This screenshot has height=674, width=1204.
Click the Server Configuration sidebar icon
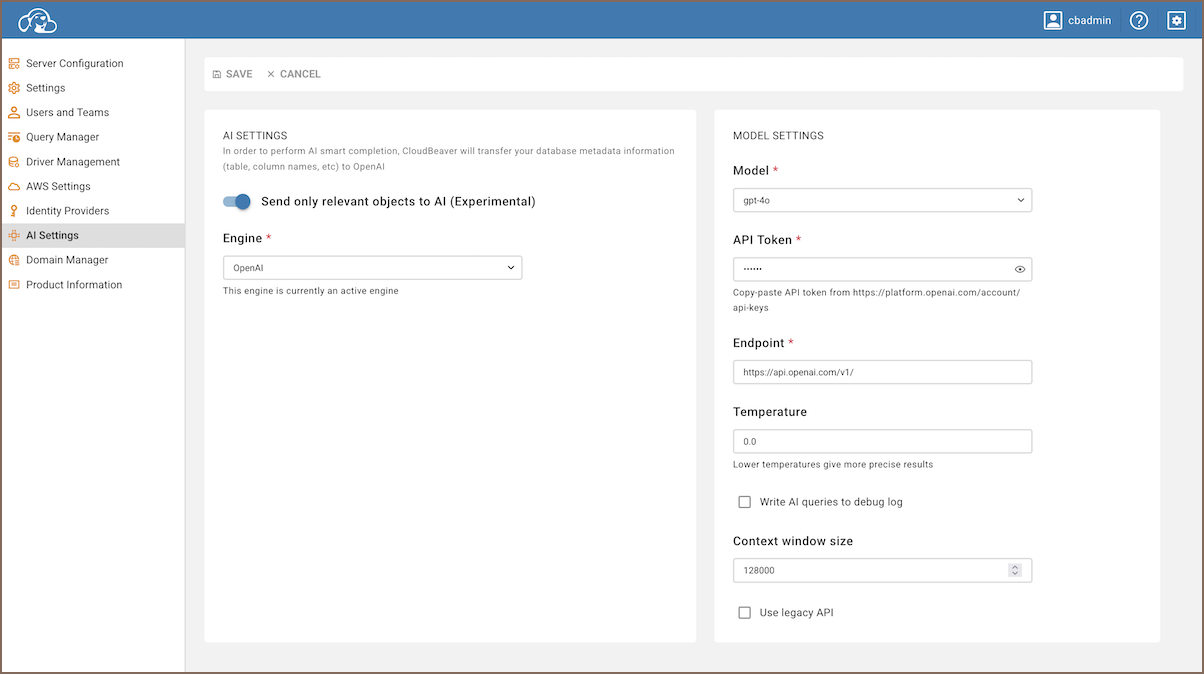[14, 63]
